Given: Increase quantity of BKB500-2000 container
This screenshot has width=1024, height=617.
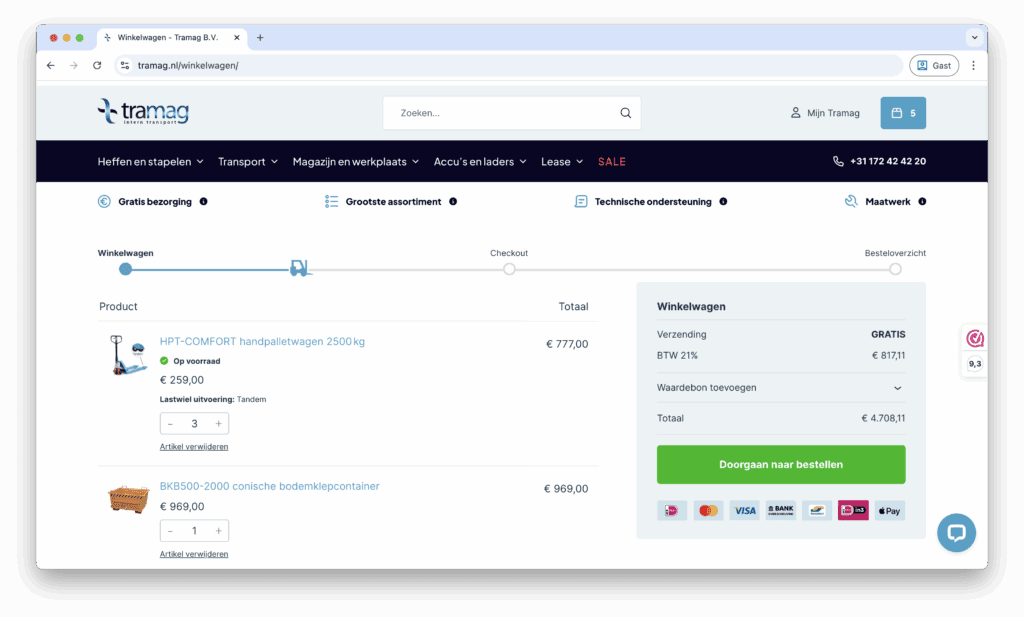Looking at the screenshot, I should (218, 531).
